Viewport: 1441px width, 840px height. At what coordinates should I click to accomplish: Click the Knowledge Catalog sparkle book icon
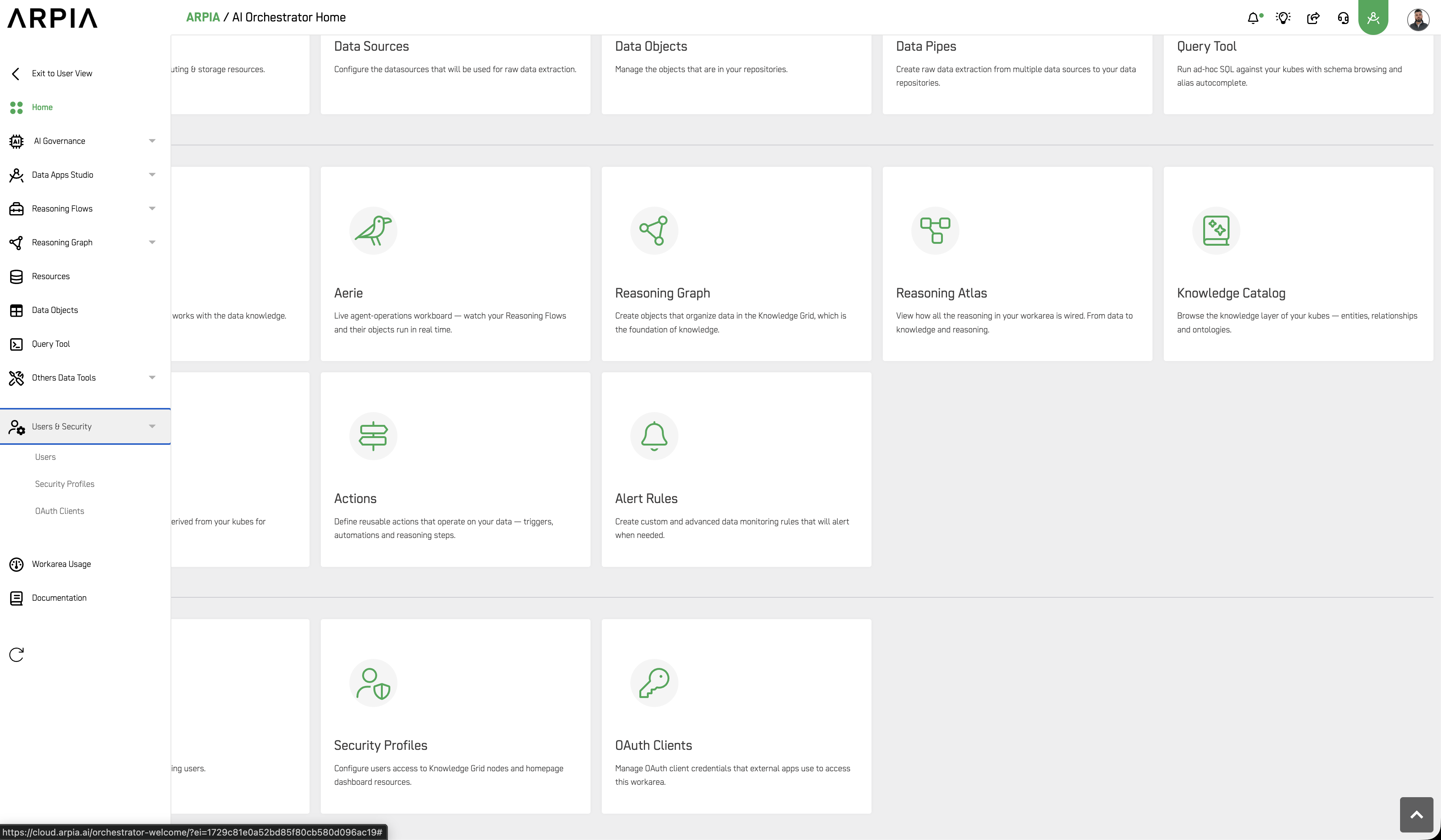pyautogui.click(x=1216, y=230)
